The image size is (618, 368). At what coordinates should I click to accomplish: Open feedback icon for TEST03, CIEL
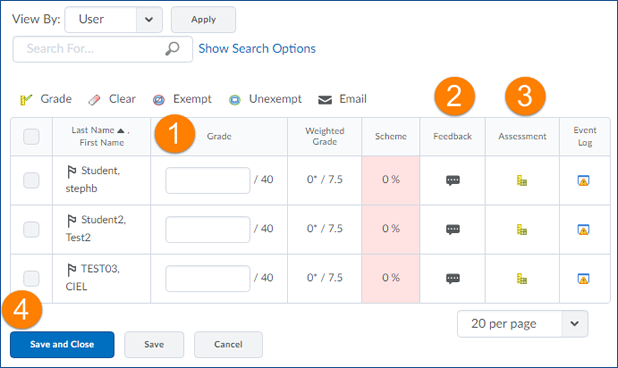[452, 279]
